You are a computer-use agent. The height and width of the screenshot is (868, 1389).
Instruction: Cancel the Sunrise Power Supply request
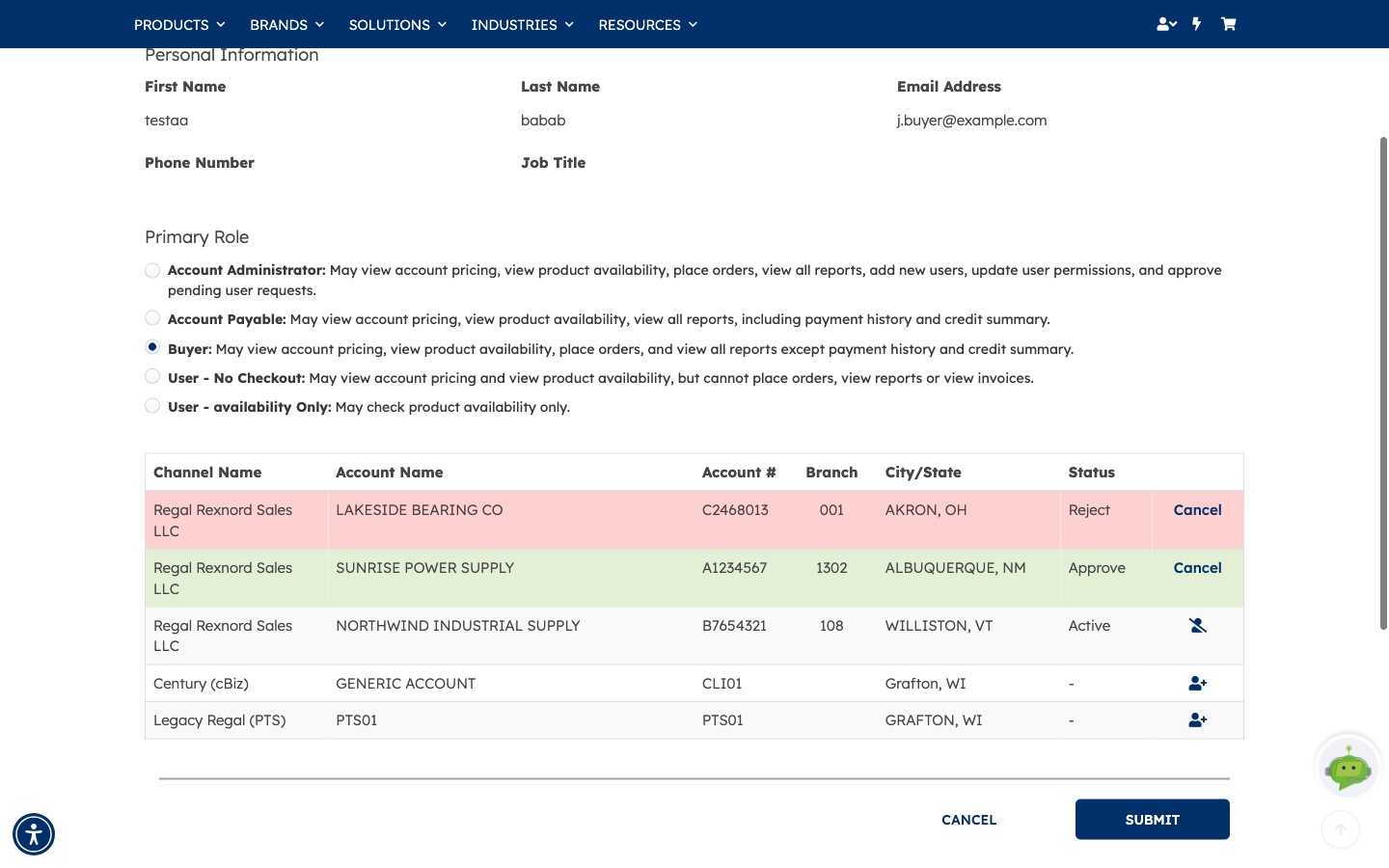[1197, 568]
